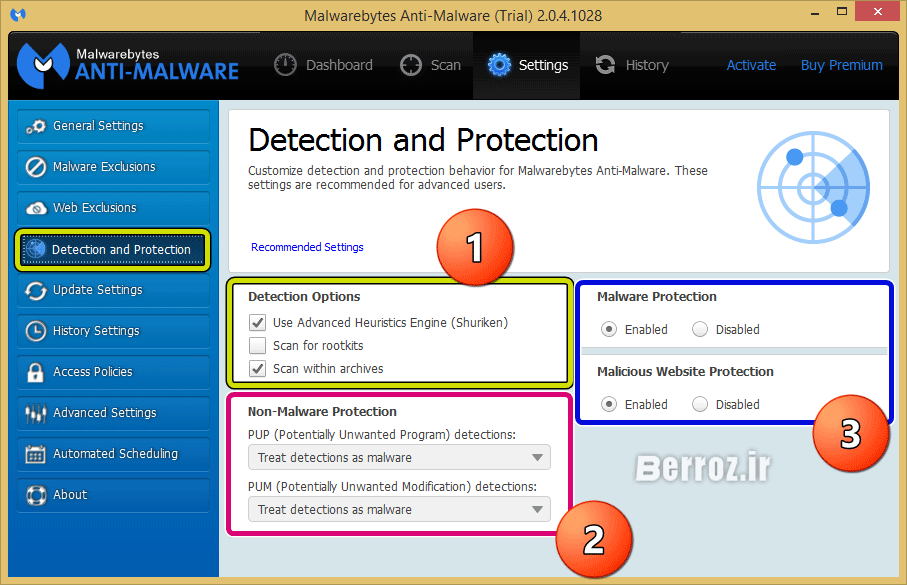This screenshot has height=585, width=907.
Task: Click the Update Settings arrows icon
Action: [36, 290]
